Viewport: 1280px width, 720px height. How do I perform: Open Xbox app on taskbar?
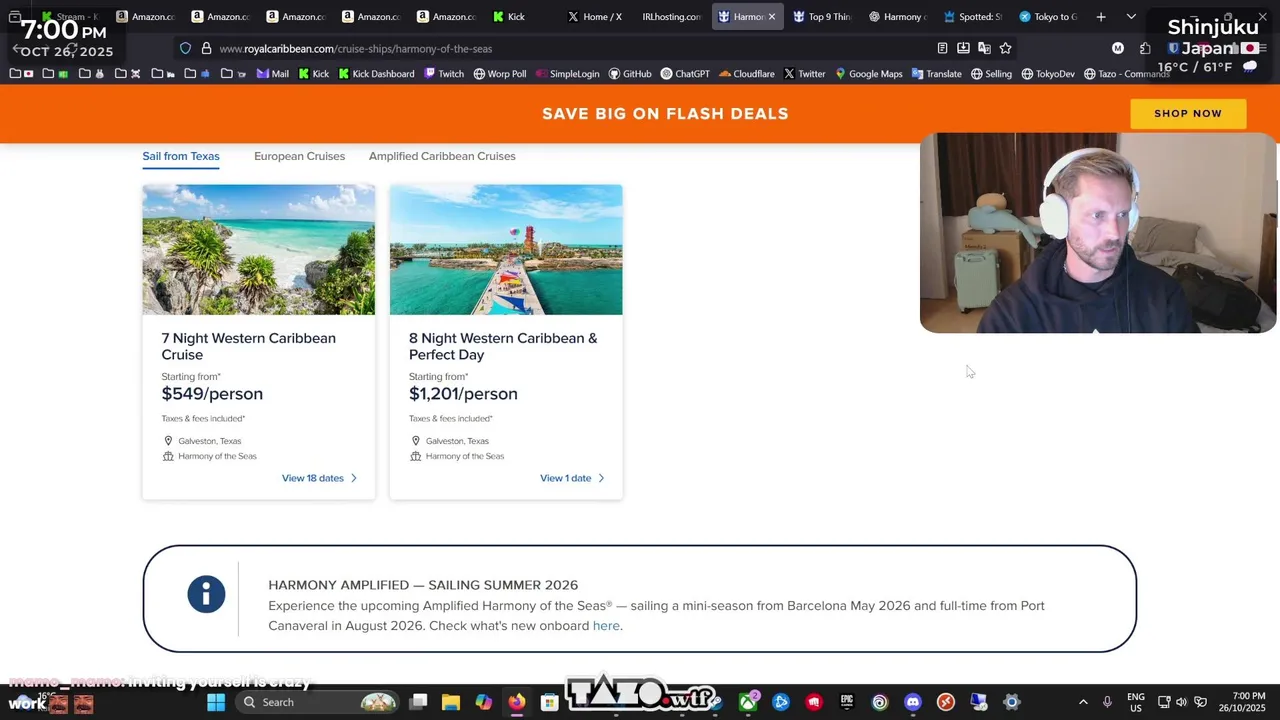[x=748, y=702]
